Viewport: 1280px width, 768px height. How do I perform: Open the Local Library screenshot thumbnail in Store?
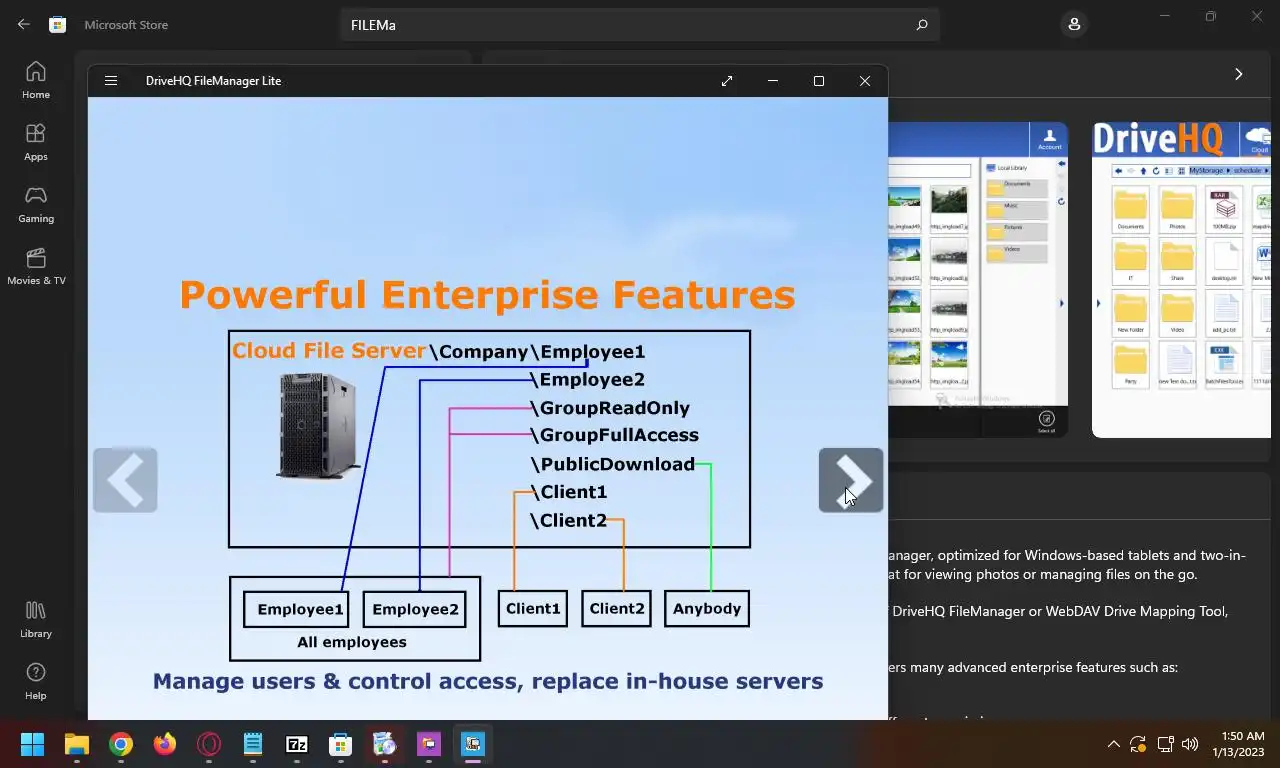click(978, 280)
